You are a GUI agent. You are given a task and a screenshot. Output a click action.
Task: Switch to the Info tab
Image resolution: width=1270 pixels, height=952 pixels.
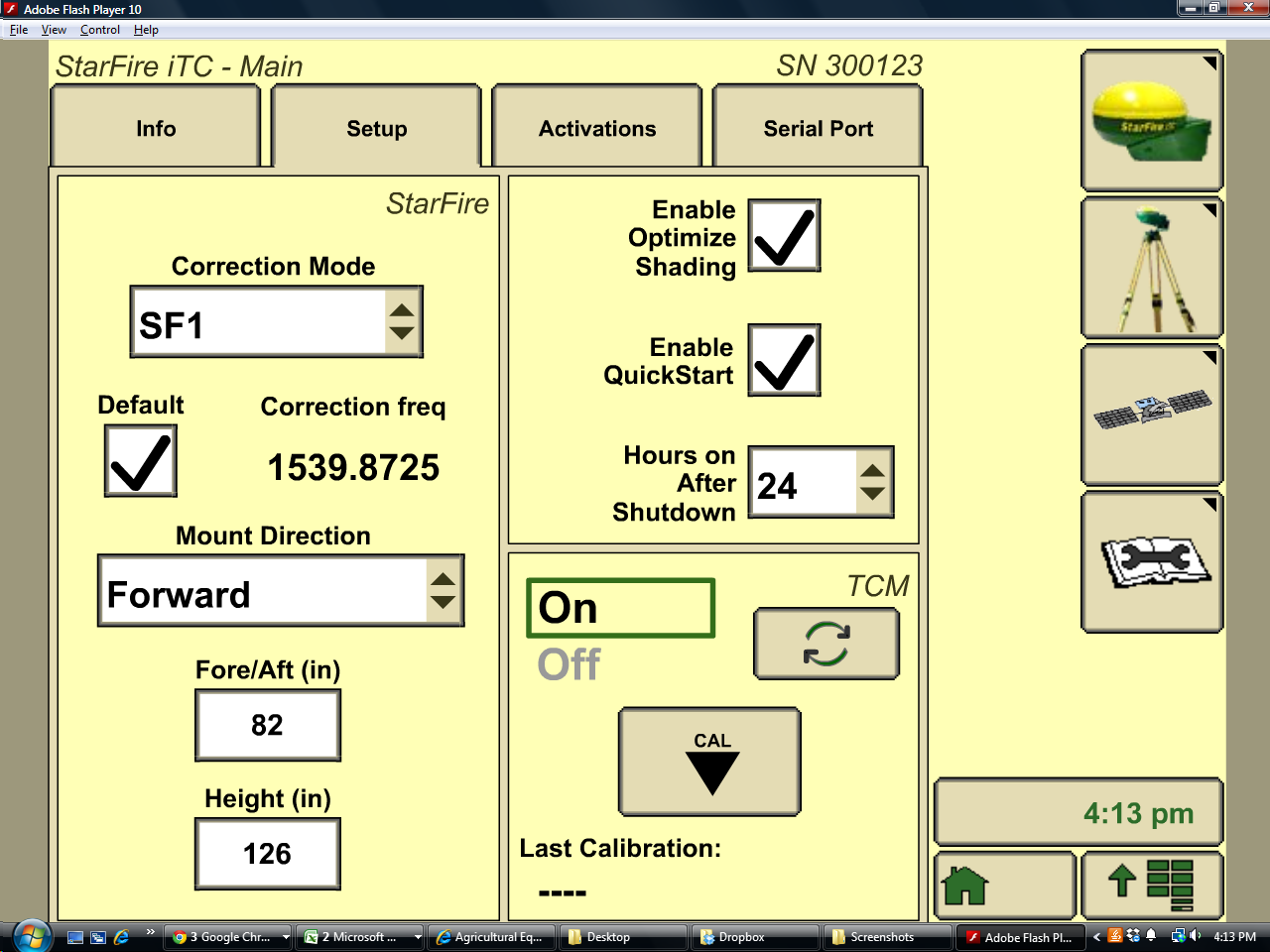[156, 127]
